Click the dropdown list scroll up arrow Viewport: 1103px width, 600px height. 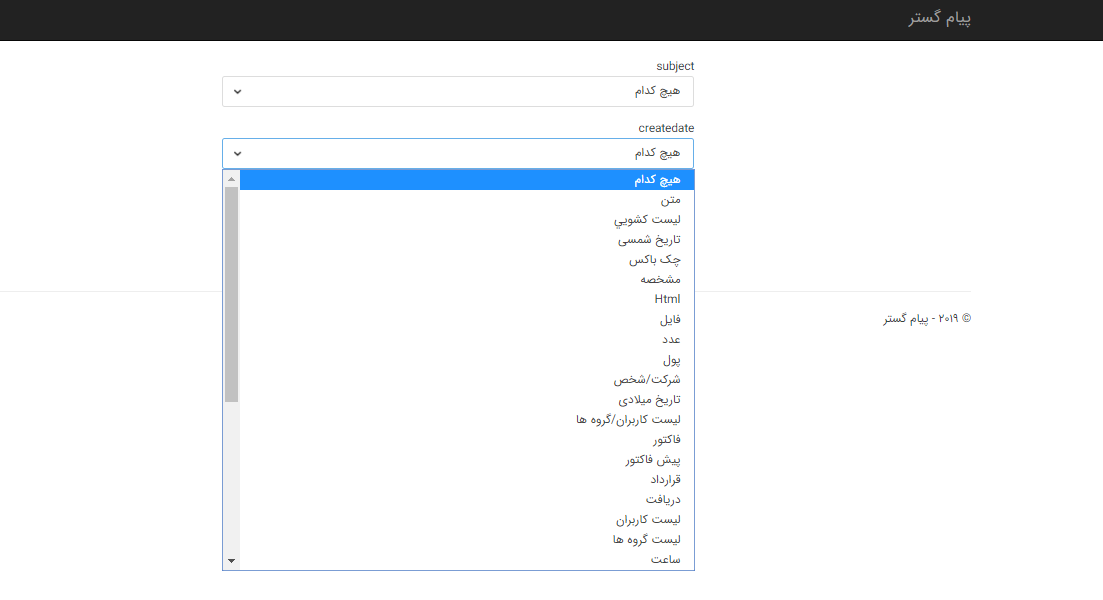[x=231, y=179]
